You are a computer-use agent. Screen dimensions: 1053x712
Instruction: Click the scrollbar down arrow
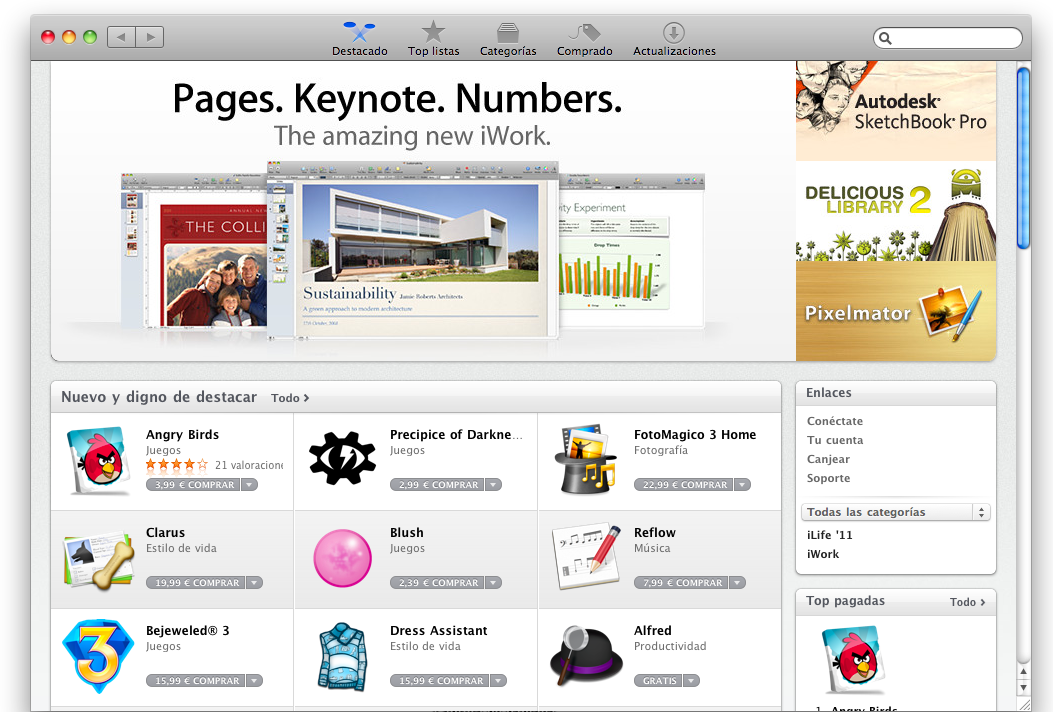(1023, 688)
